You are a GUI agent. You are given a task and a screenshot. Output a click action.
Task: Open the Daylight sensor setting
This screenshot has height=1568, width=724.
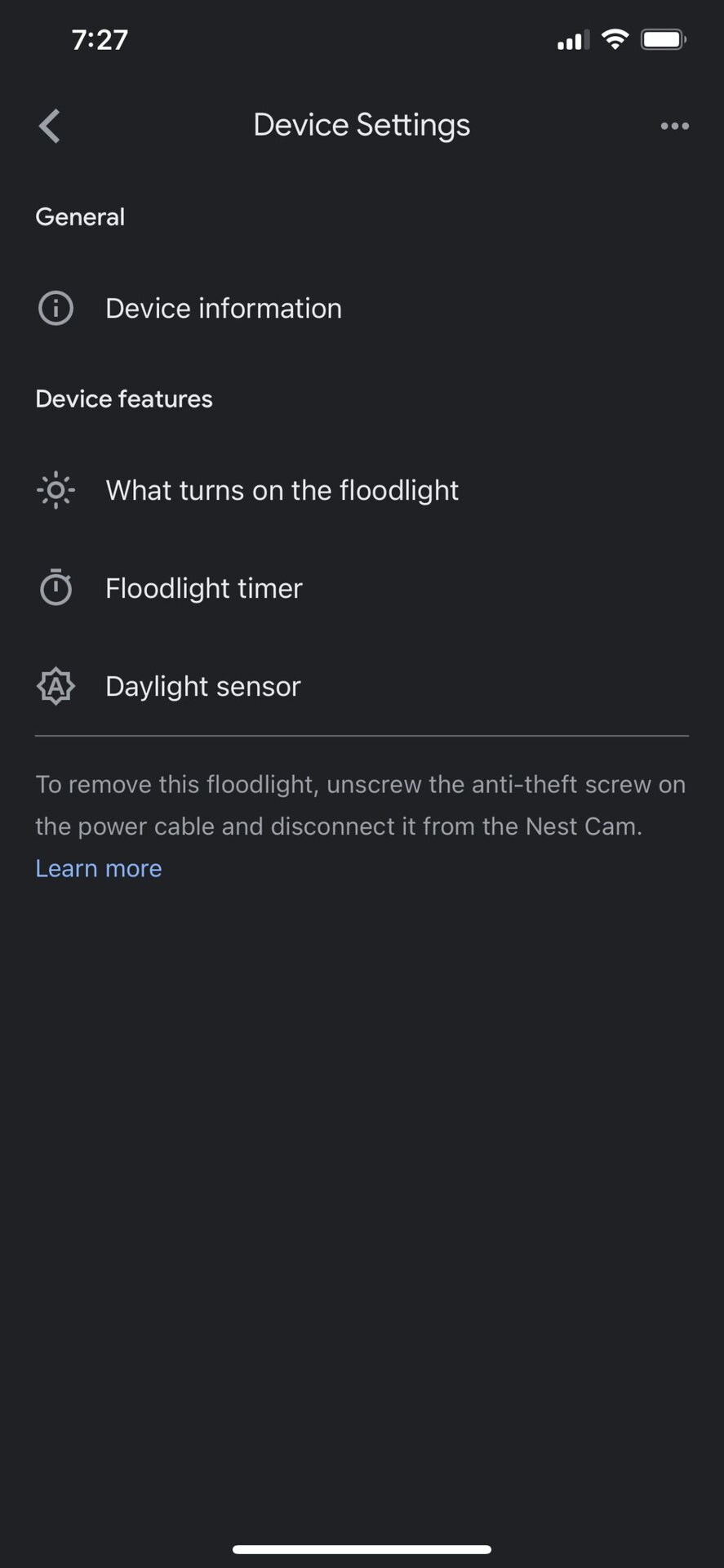(x=203, y=686)
